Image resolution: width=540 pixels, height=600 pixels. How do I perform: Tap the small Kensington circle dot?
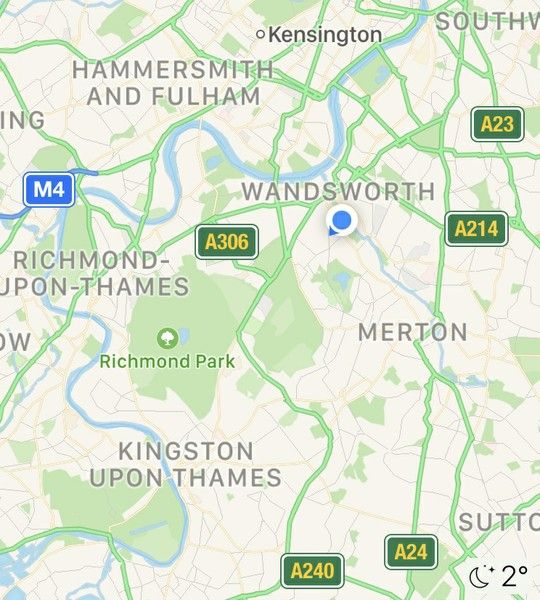click(261, 35)
